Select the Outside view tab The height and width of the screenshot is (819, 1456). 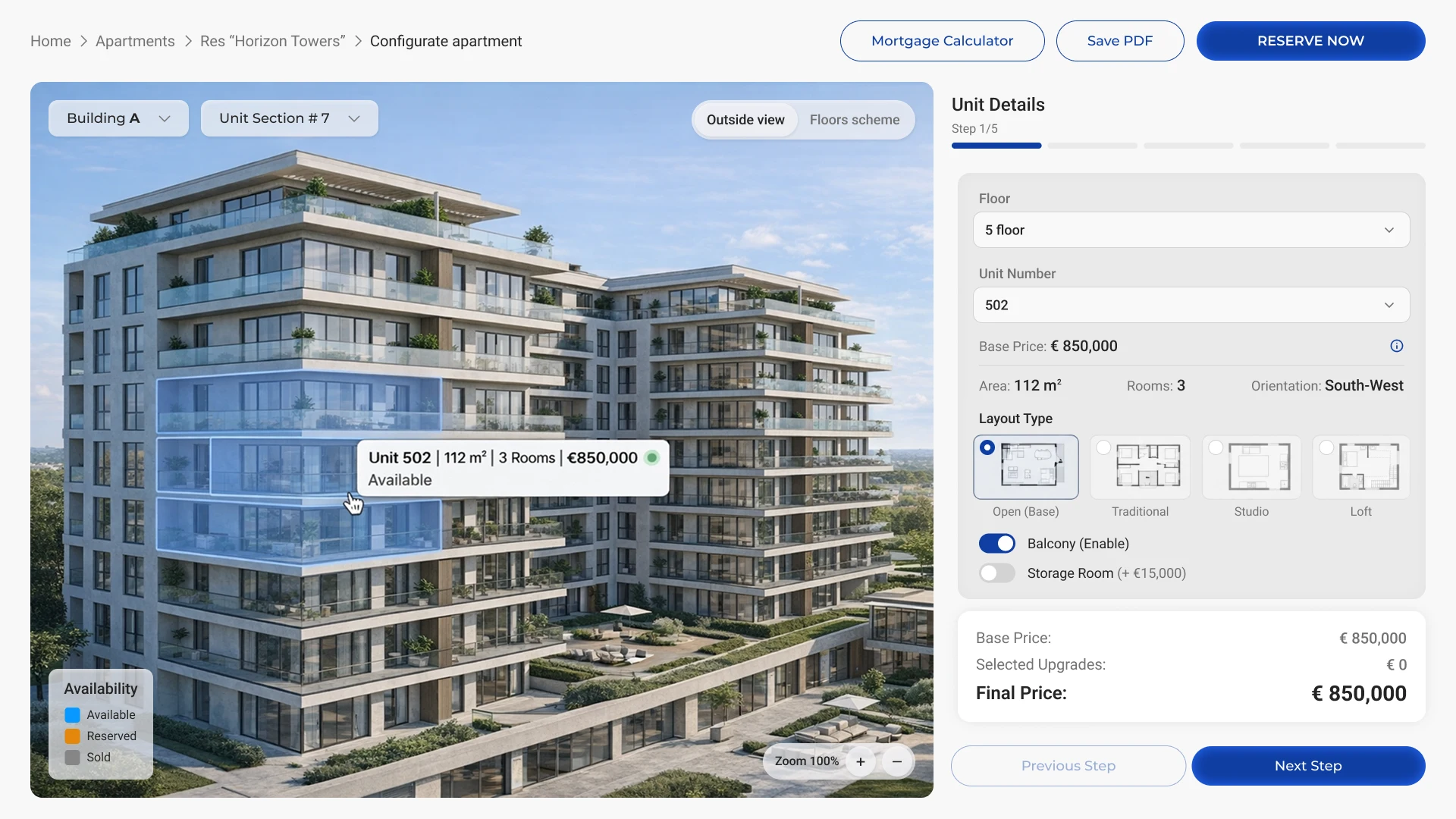(x=745, y=119)
